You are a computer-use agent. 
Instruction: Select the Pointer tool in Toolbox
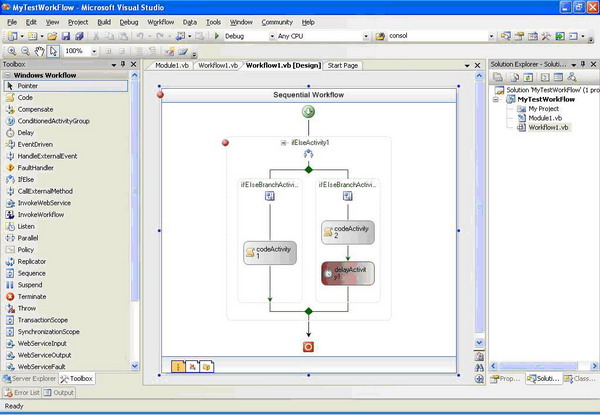66,86
